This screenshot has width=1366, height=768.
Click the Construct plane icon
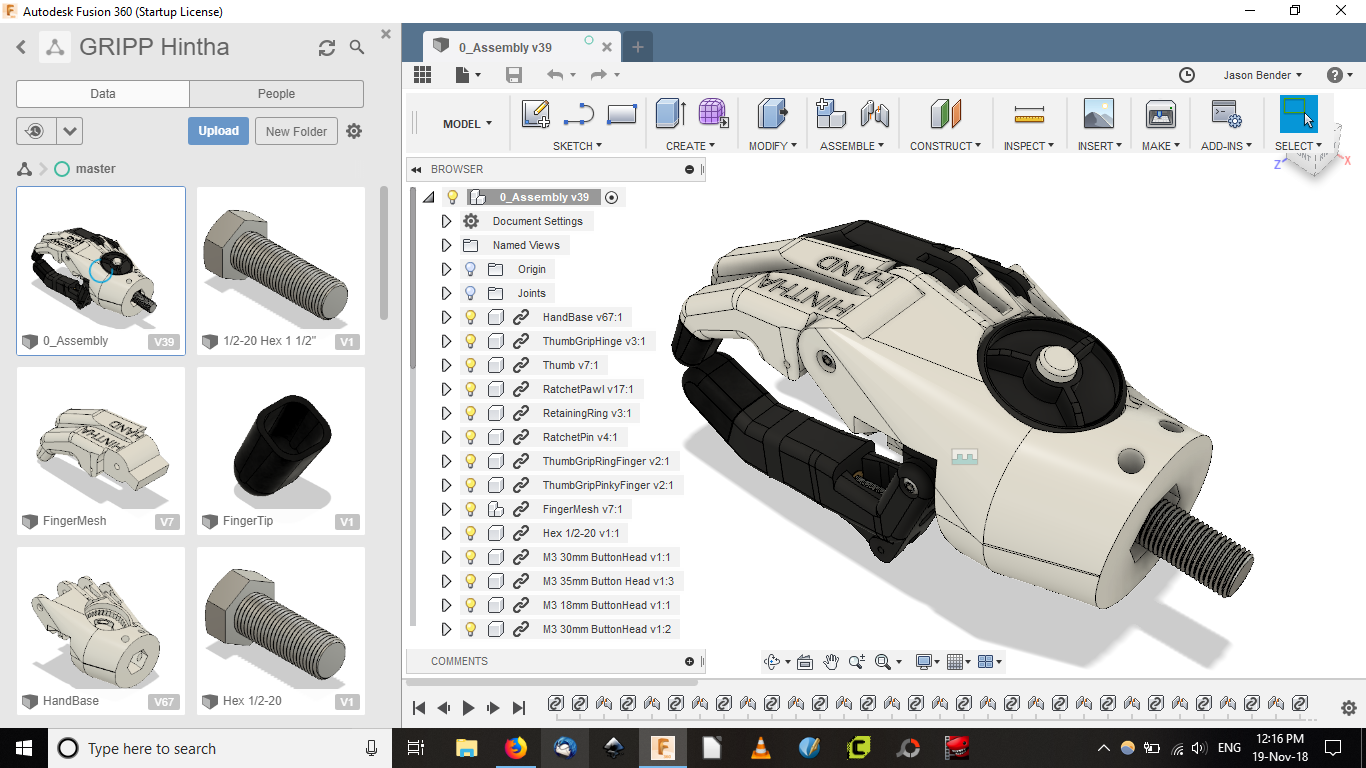945,114
